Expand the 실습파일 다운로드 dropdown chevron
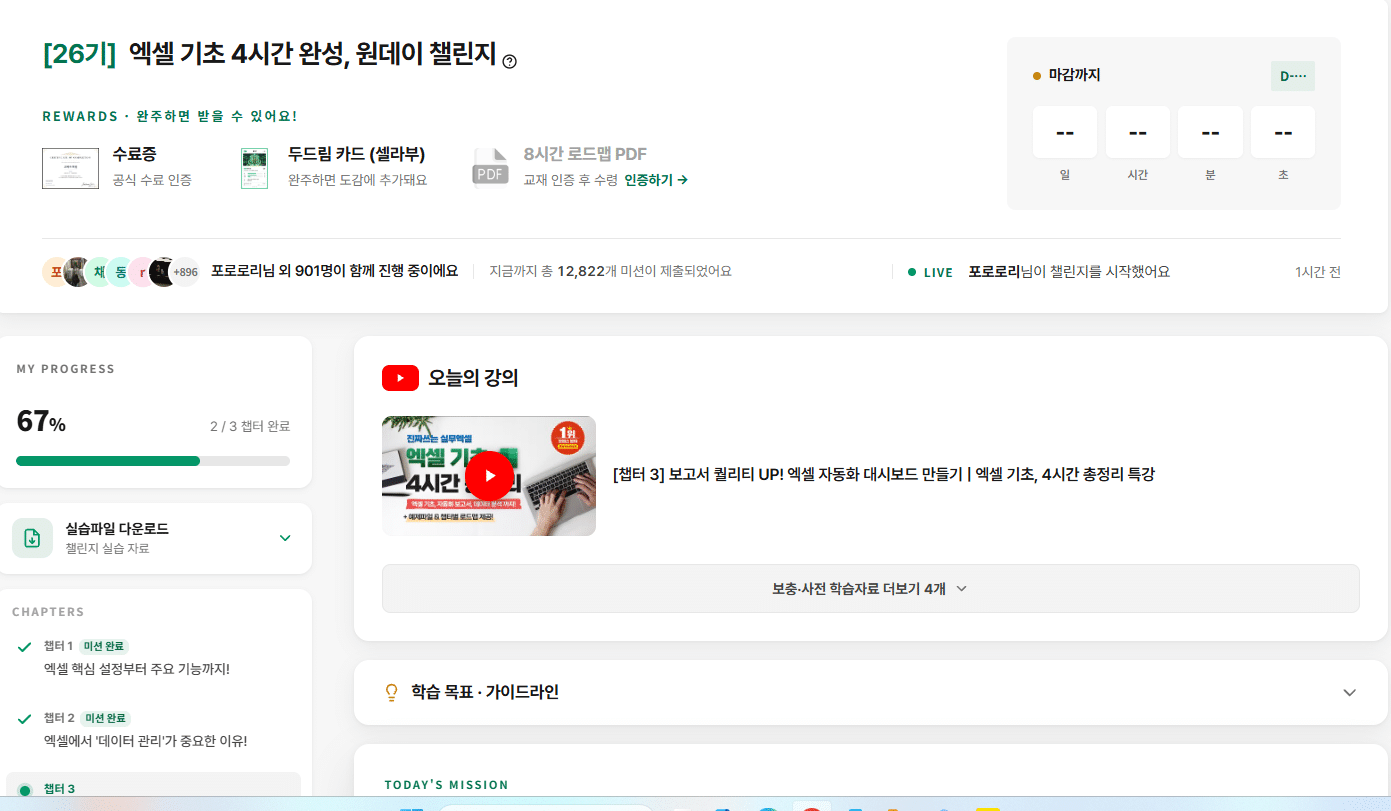Screen dimensions: 1391x811 (x=285, y=538)
